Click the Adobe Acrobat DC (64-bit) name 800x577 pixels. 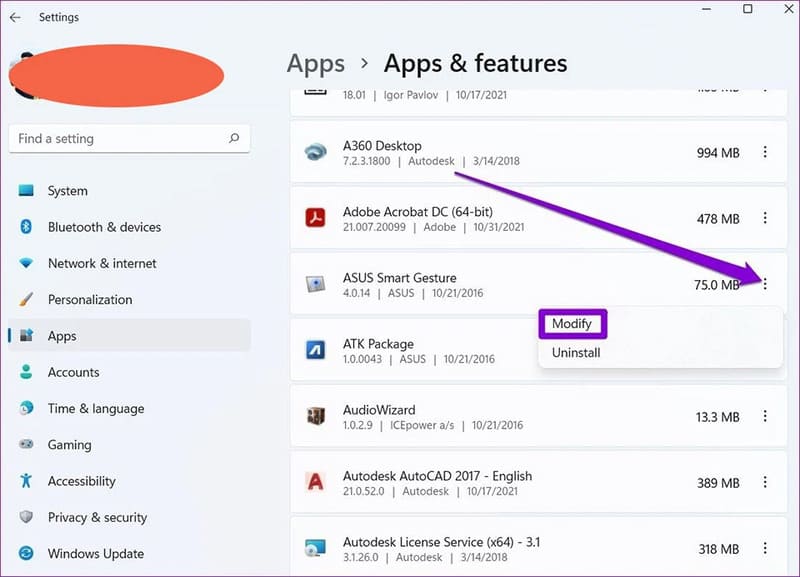[x=418, y=212]
